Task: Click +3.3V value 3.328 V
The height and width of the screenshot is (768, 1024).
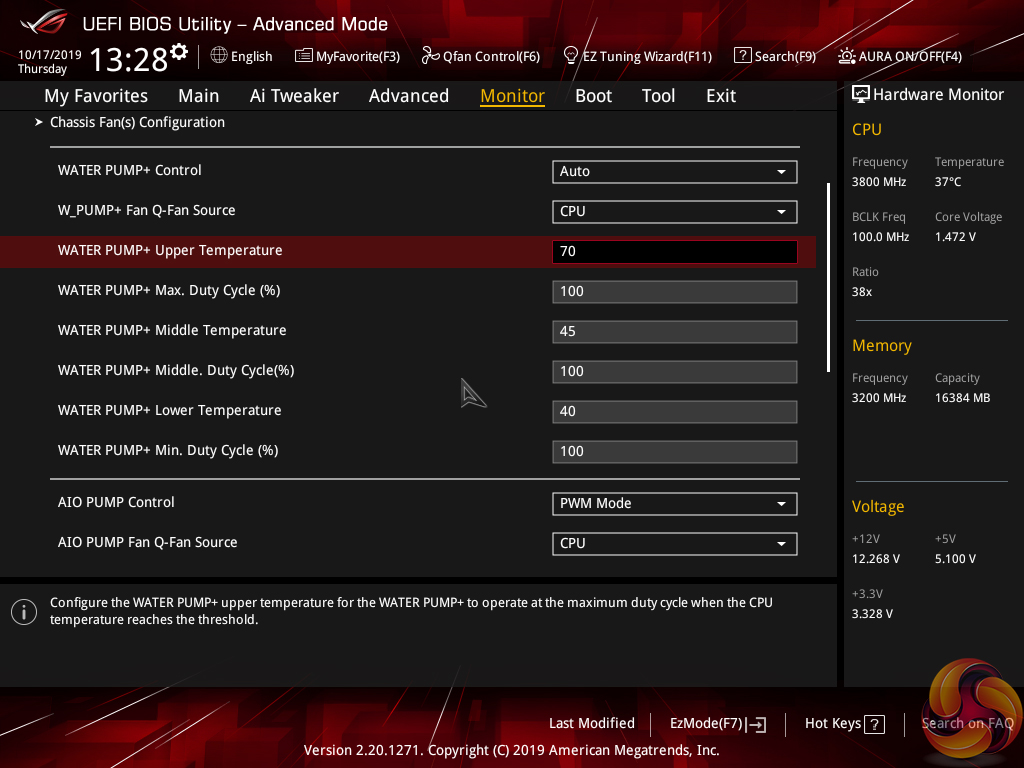Action: click(x=872, y=614)
